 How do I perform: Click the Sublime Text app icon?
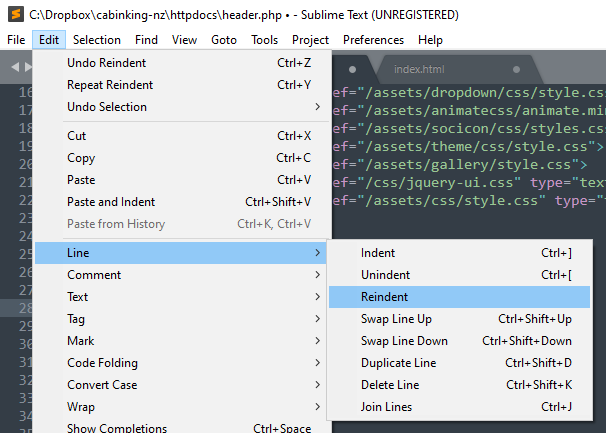pyautogui.click(x=14, y=15)
